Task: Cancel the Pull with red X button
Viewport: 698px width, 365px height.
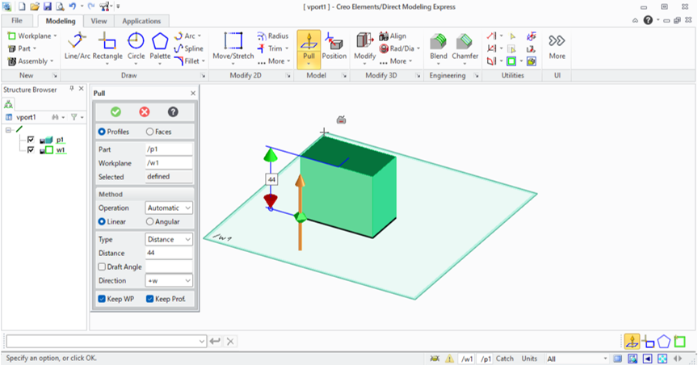Action: 144,112
